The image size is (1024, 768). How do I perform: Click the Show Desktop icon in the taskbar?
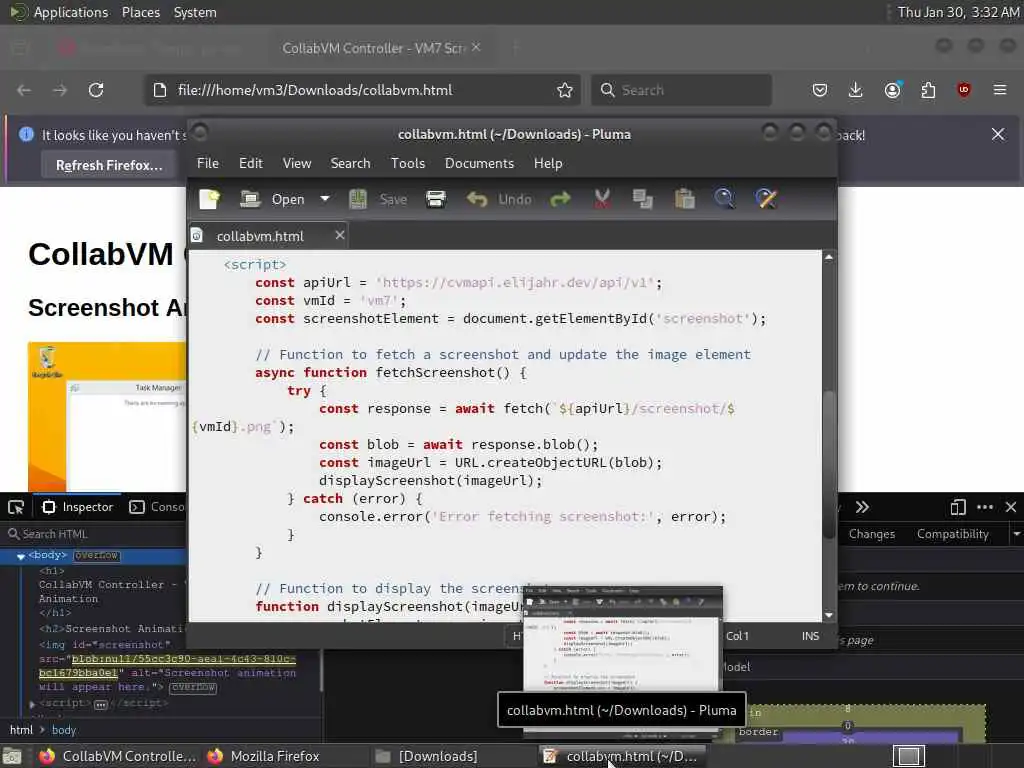tap(12, 757)
